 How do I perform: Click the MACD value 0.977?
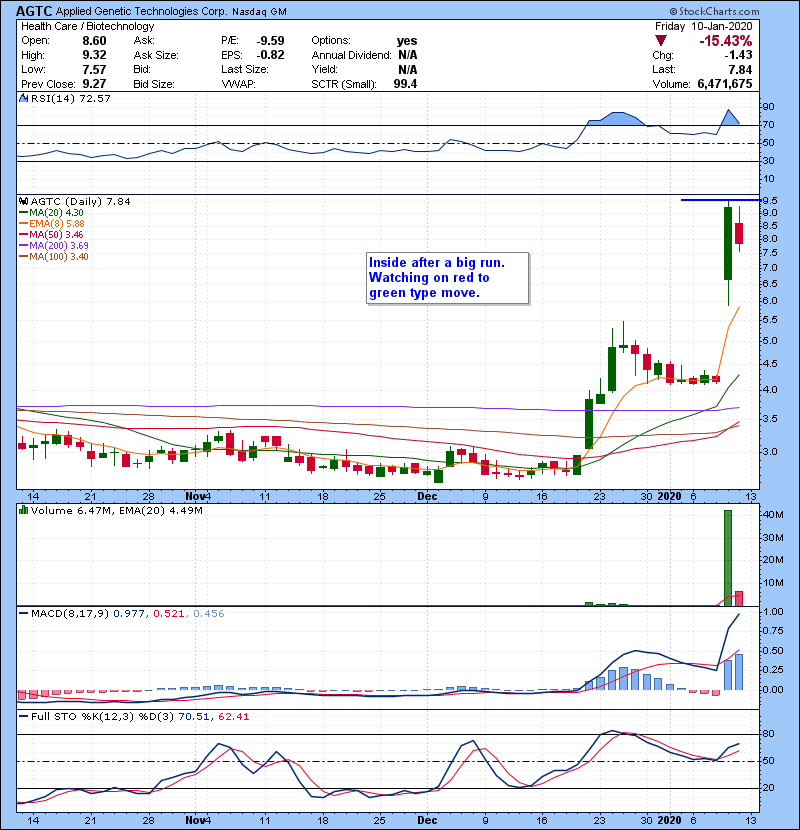point(129,614)
